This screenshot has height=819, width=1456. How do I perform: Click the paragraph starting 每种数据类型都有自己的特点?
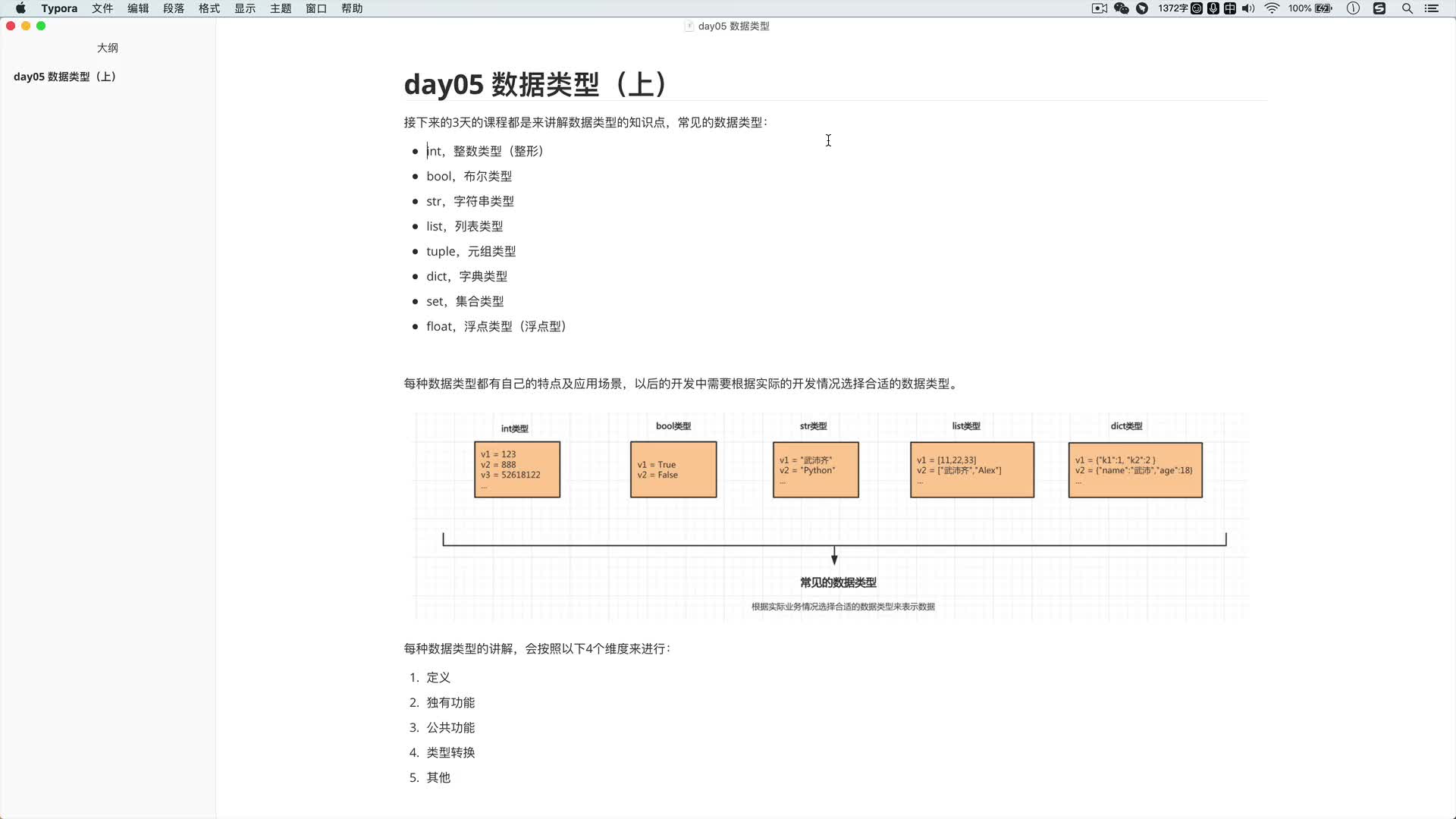[682, 384]
